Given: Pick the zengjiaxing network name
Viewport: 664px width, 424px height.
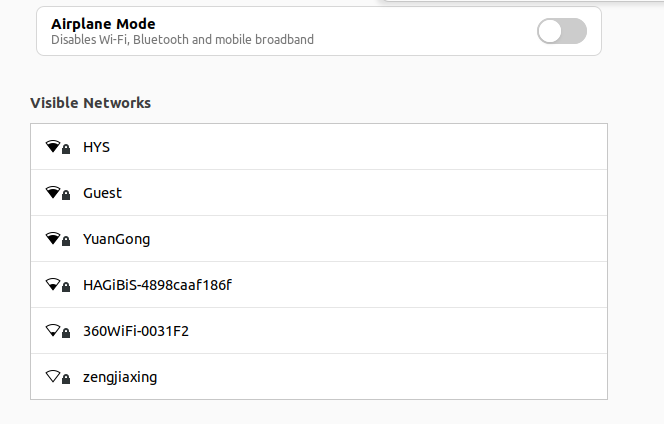Looking at the screenshot, I should coord(120,377).
